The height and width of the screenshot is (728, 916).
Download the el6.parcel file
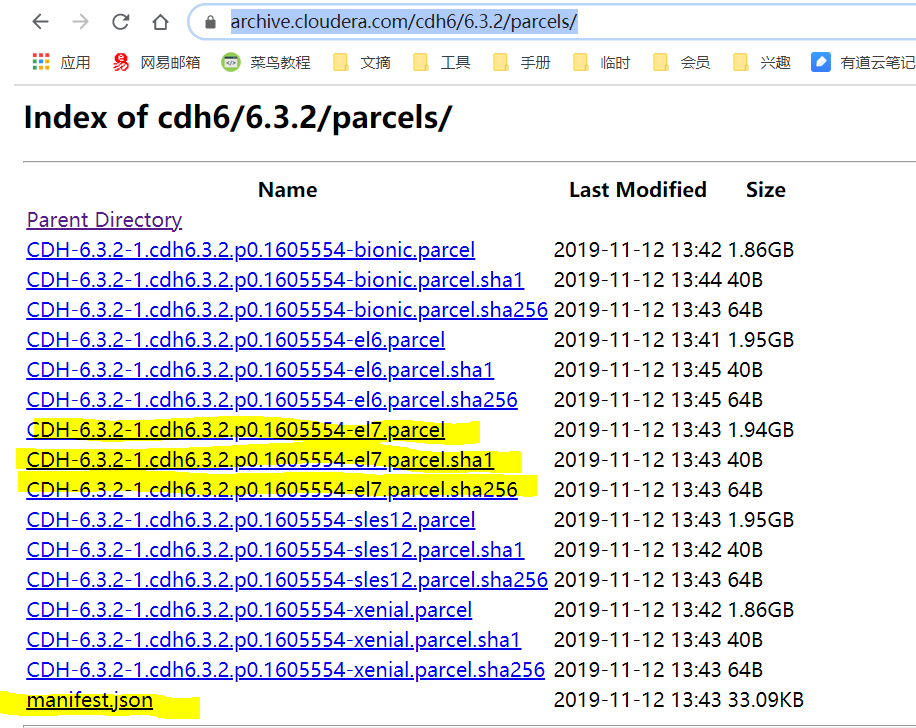pyautogui.click(x=235, y=340)
